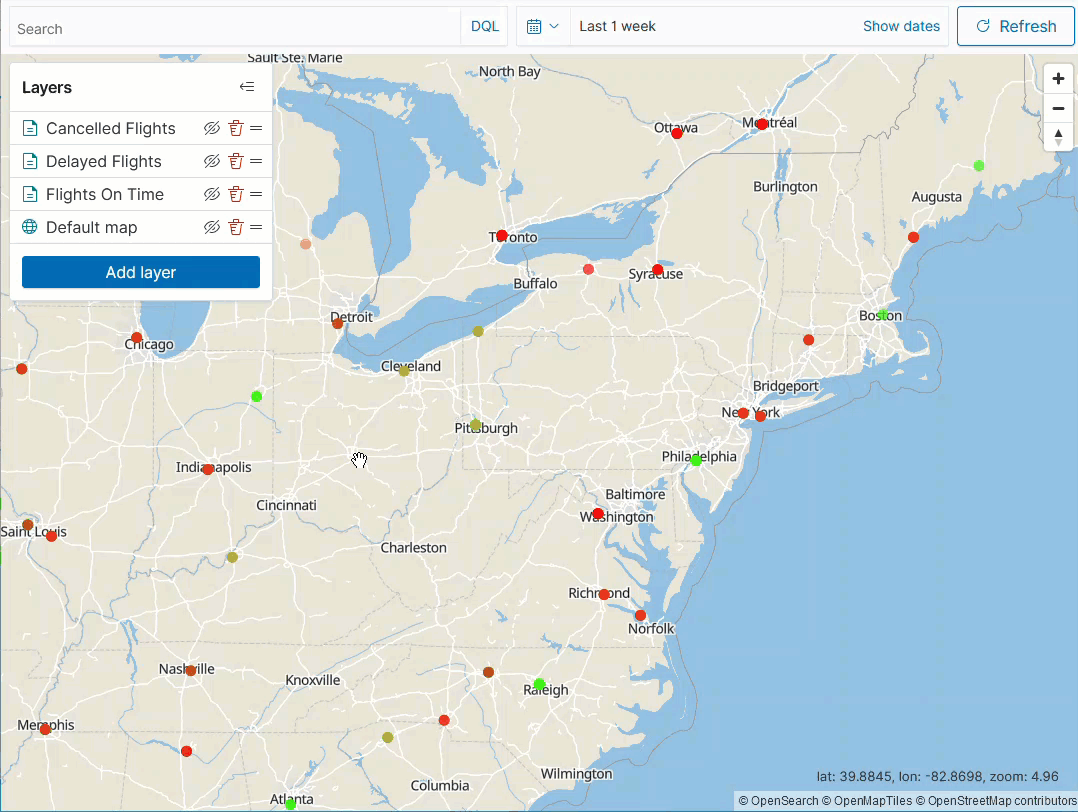This screenshot has width=1078, height=812.
Task: Grab Delayed Flights reorder handle
Action: pyautogui.click(x=256, y=161)
